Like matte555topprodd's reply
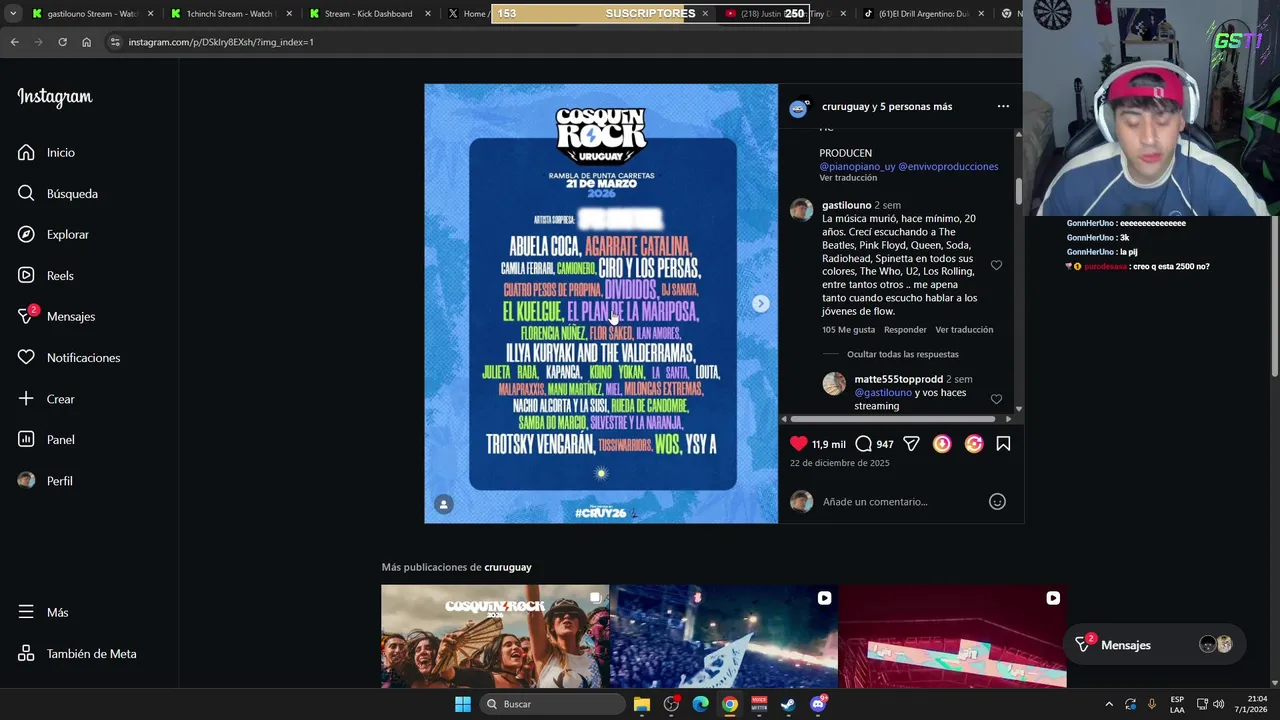 tap(996, 399)
